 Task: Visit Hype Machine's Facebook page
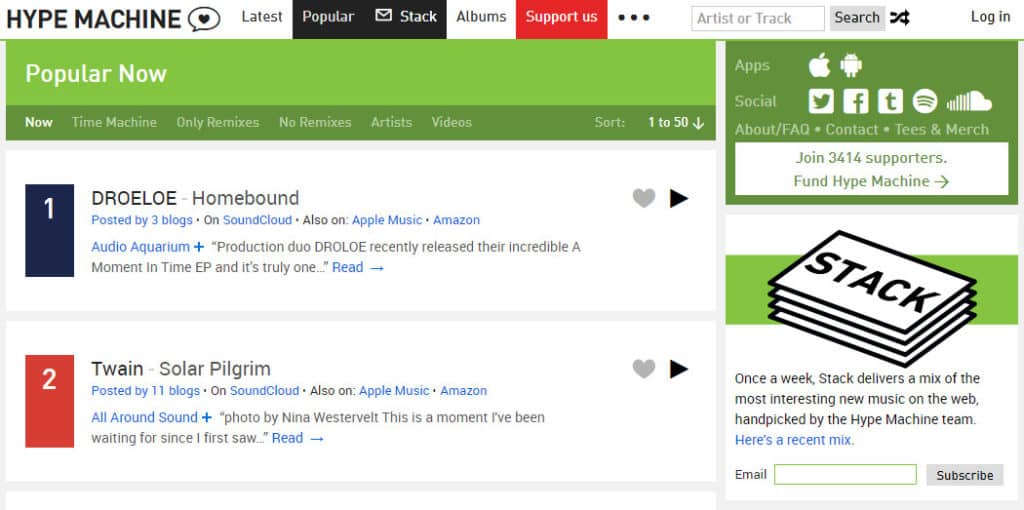pos(856,101)
